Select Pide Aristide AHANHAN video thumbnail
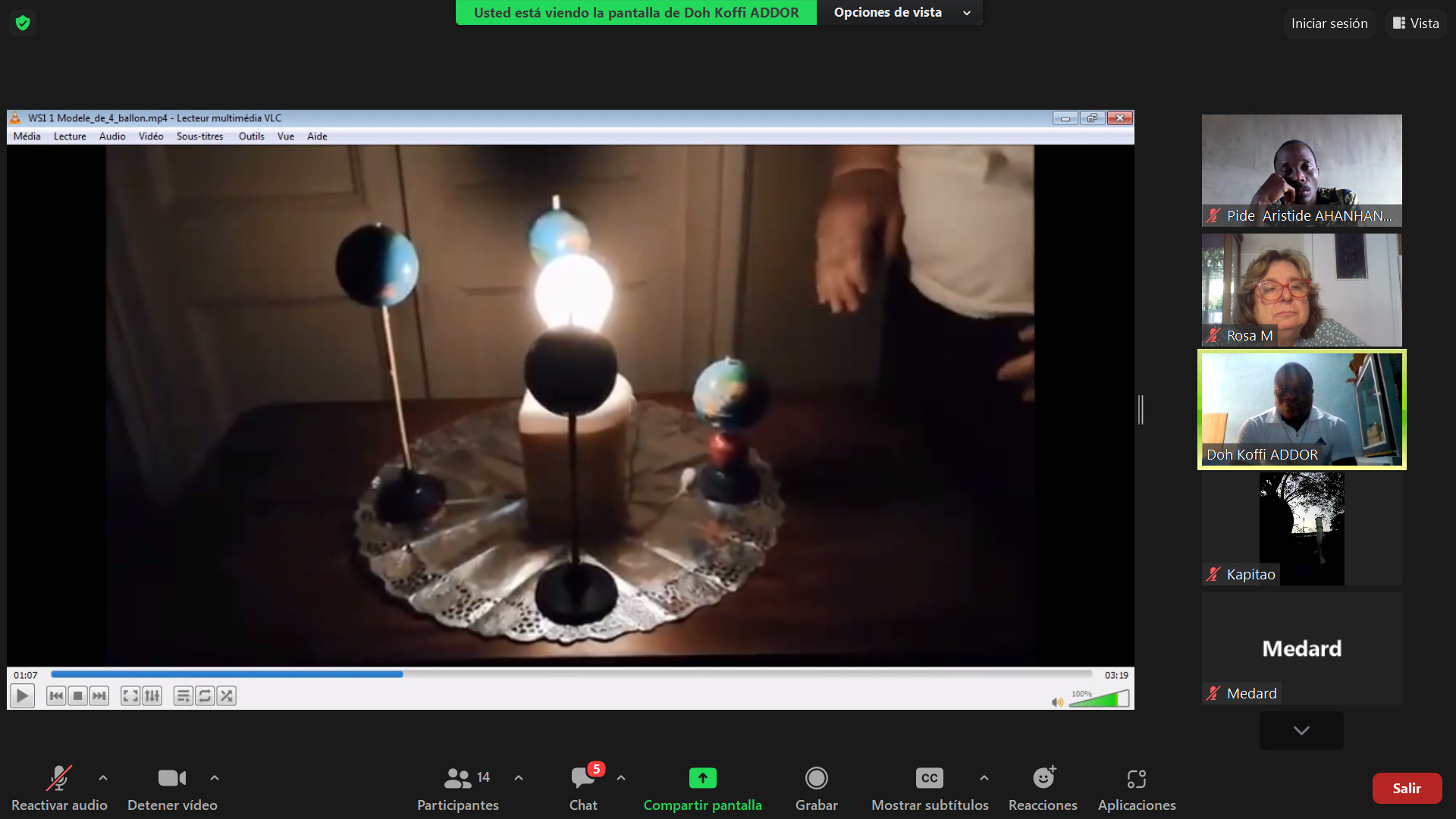This screenshot has height=819, width=1456. (x=1302, y=171)
